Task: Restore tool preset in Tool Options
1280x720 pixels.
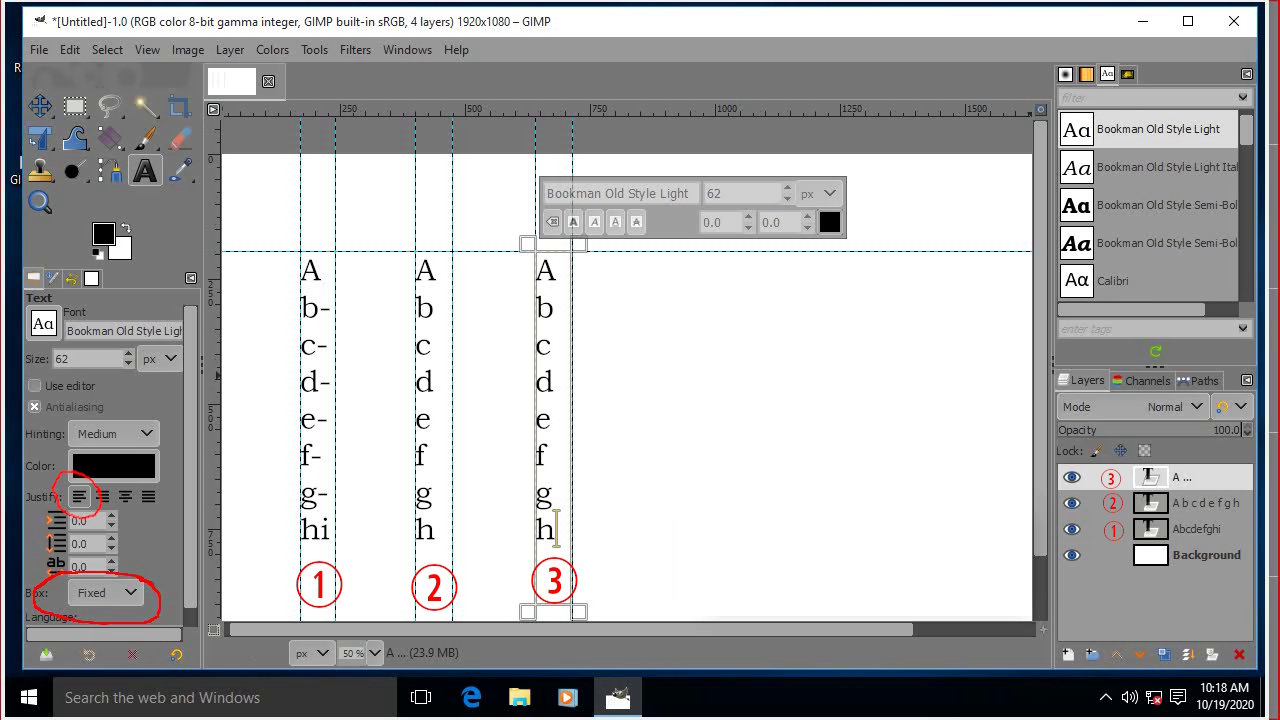Action: 89,655
